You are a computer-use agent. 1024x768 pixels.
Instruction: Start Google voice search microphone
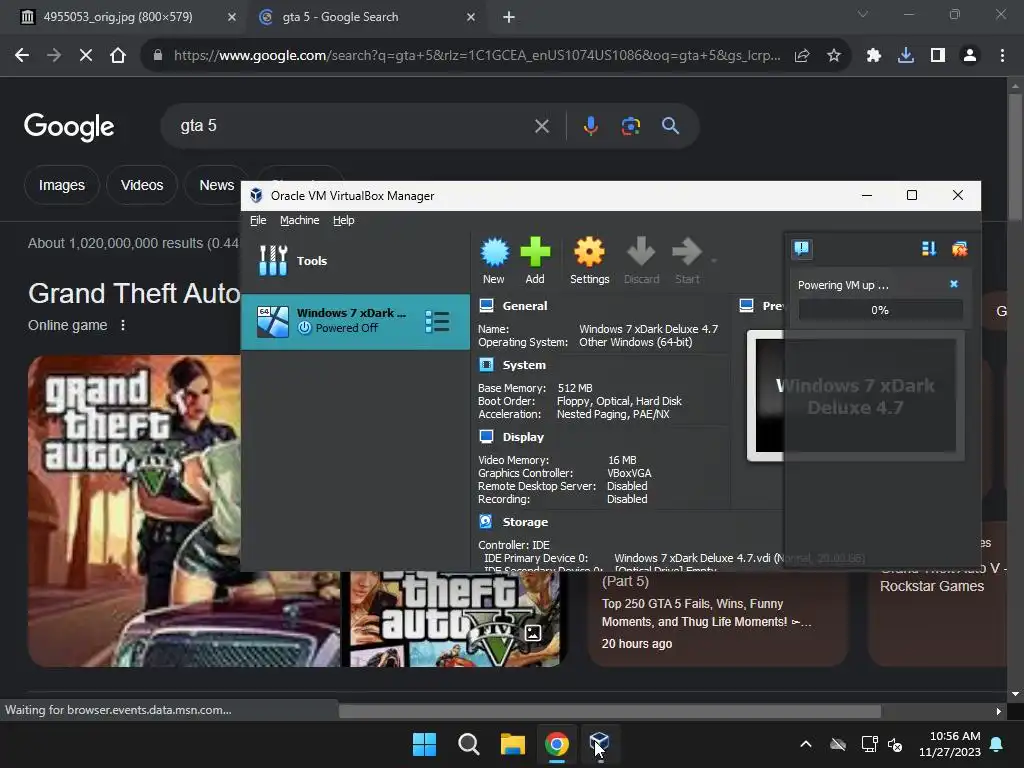coord(590,125)
